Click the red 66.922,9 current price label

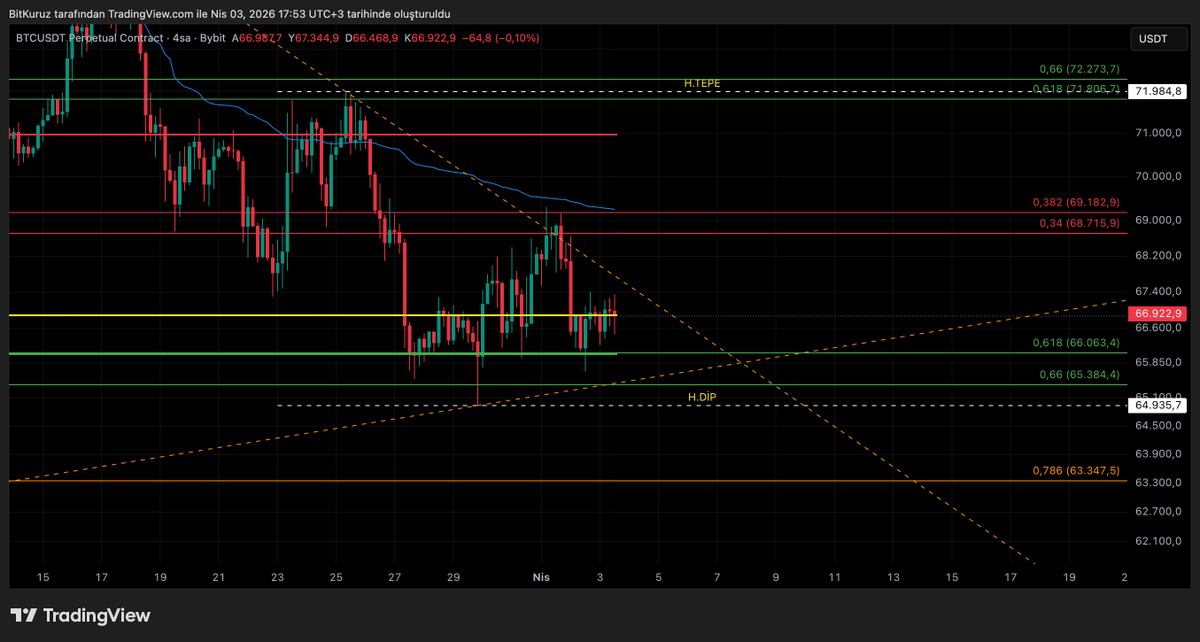pos(1156,314)
